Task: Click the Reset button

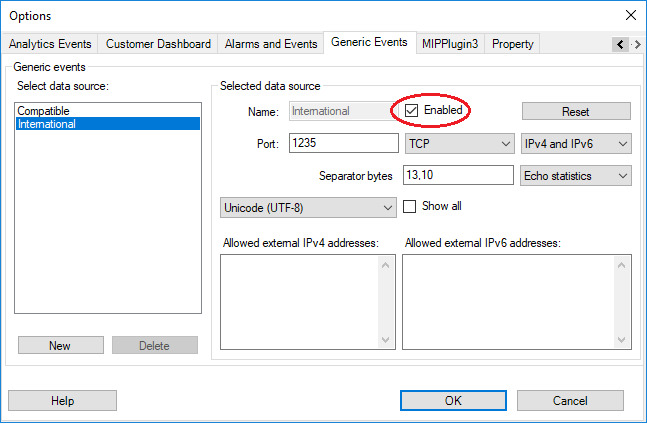Action: click(x=575, y=111)
